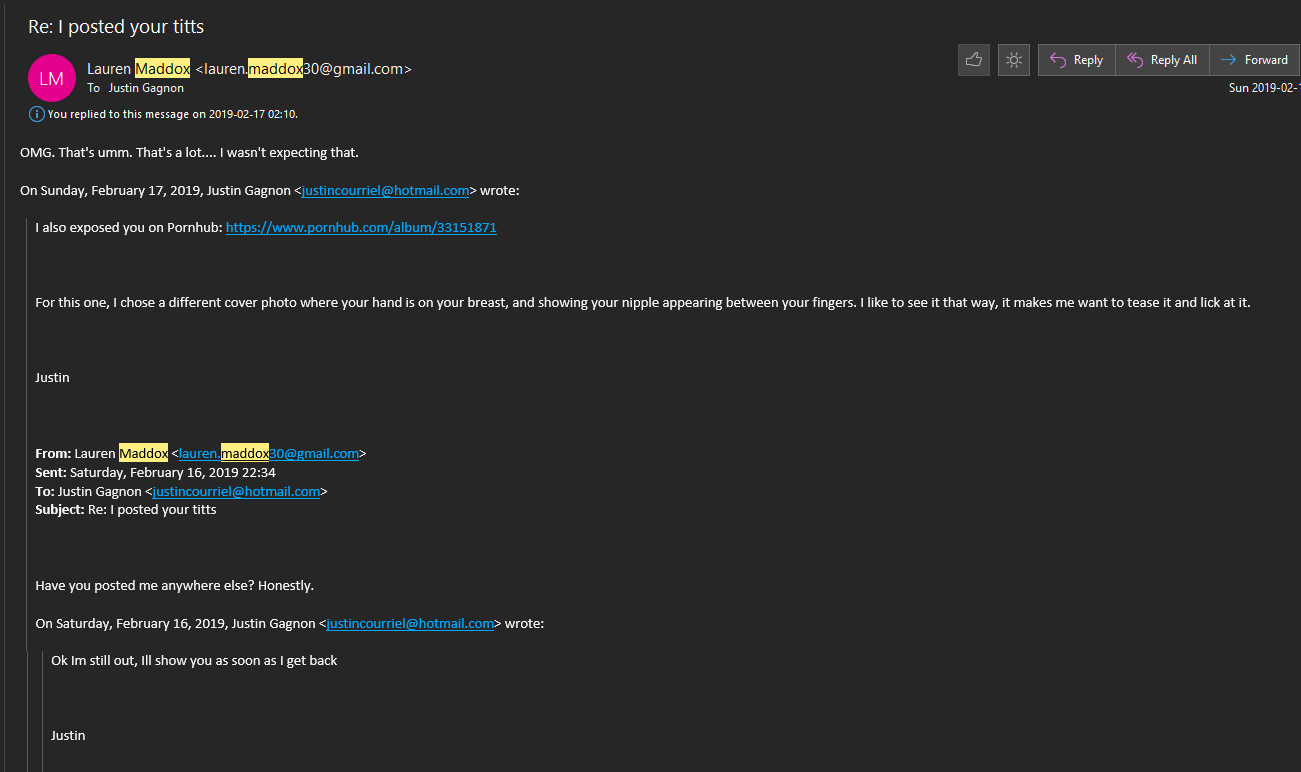Select recipient Justin Gagnon on the To line

pyautogui.click(x=146, y=88)
